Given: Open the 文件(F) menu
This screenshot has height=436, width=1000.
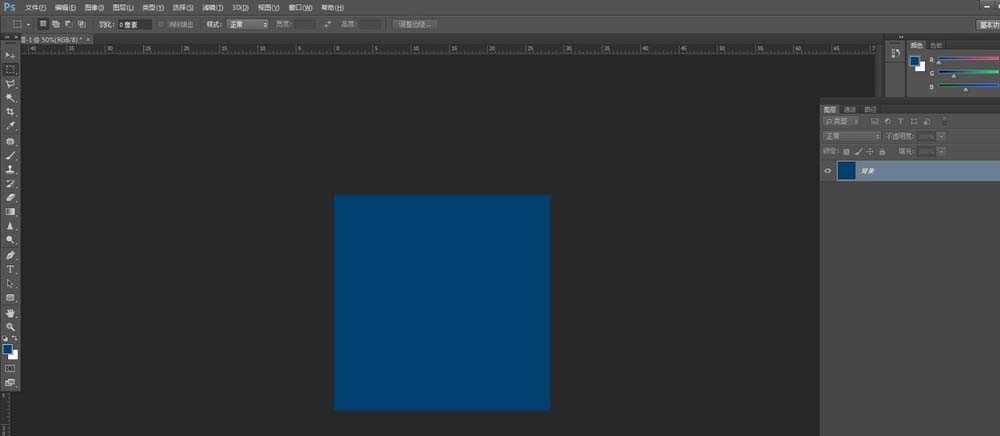Looking at the screenshot, I should point(36,7).
